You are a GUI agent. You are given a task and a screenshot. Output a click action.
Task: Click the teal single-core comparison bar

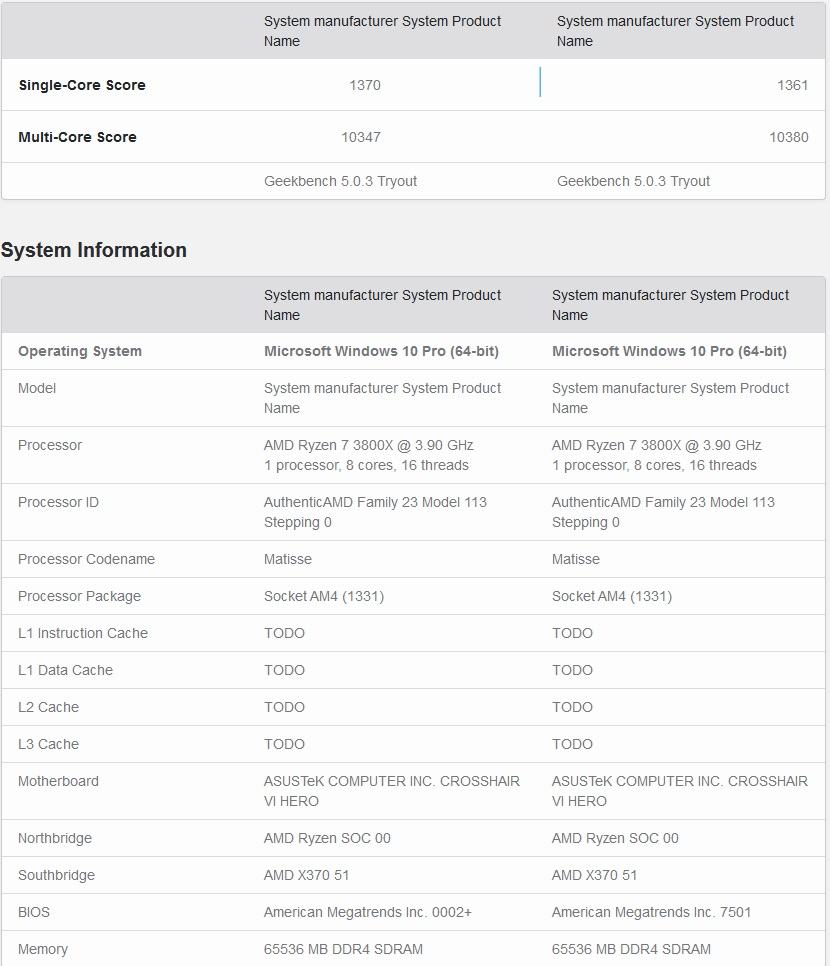(x=540, y=82)
